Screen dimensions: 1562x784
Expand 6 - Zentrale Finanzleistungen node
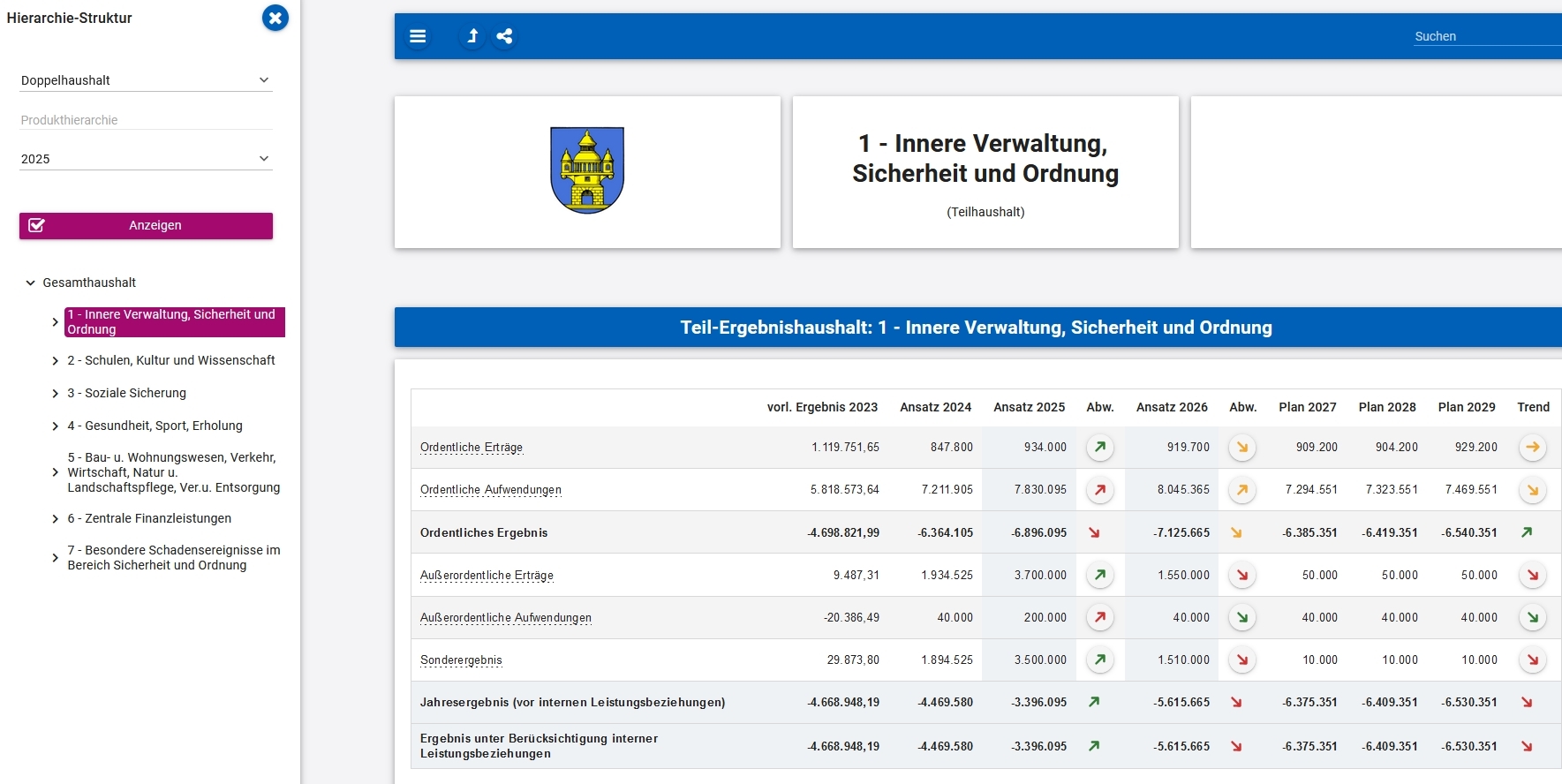tap(56, 519)
